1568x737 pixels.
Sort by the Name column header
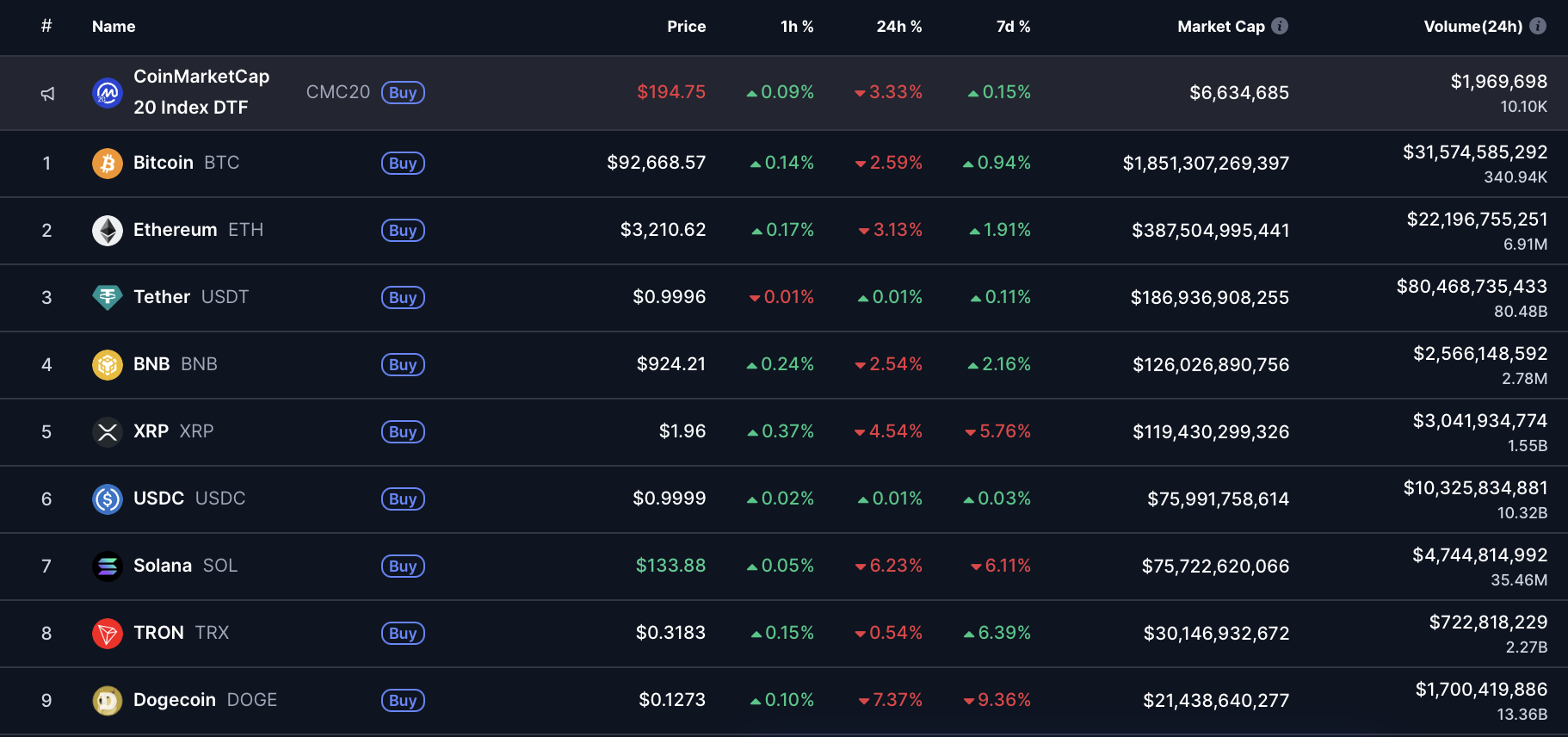pyautogui.click(x=114, y=27)
